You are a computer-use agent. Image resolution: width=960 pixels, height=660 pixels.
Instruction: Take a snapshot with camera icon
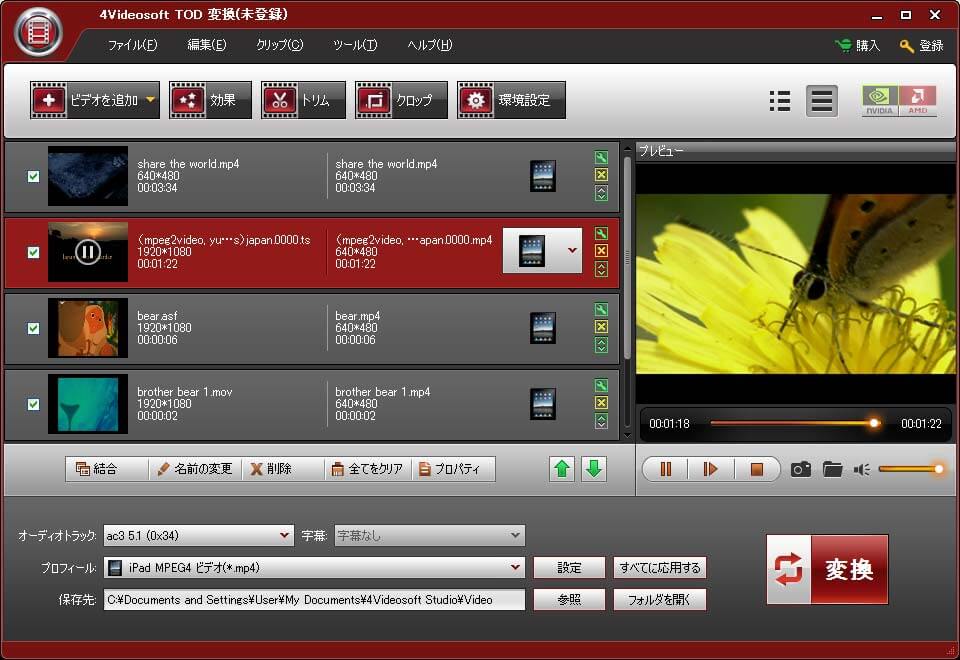point(801,470)
